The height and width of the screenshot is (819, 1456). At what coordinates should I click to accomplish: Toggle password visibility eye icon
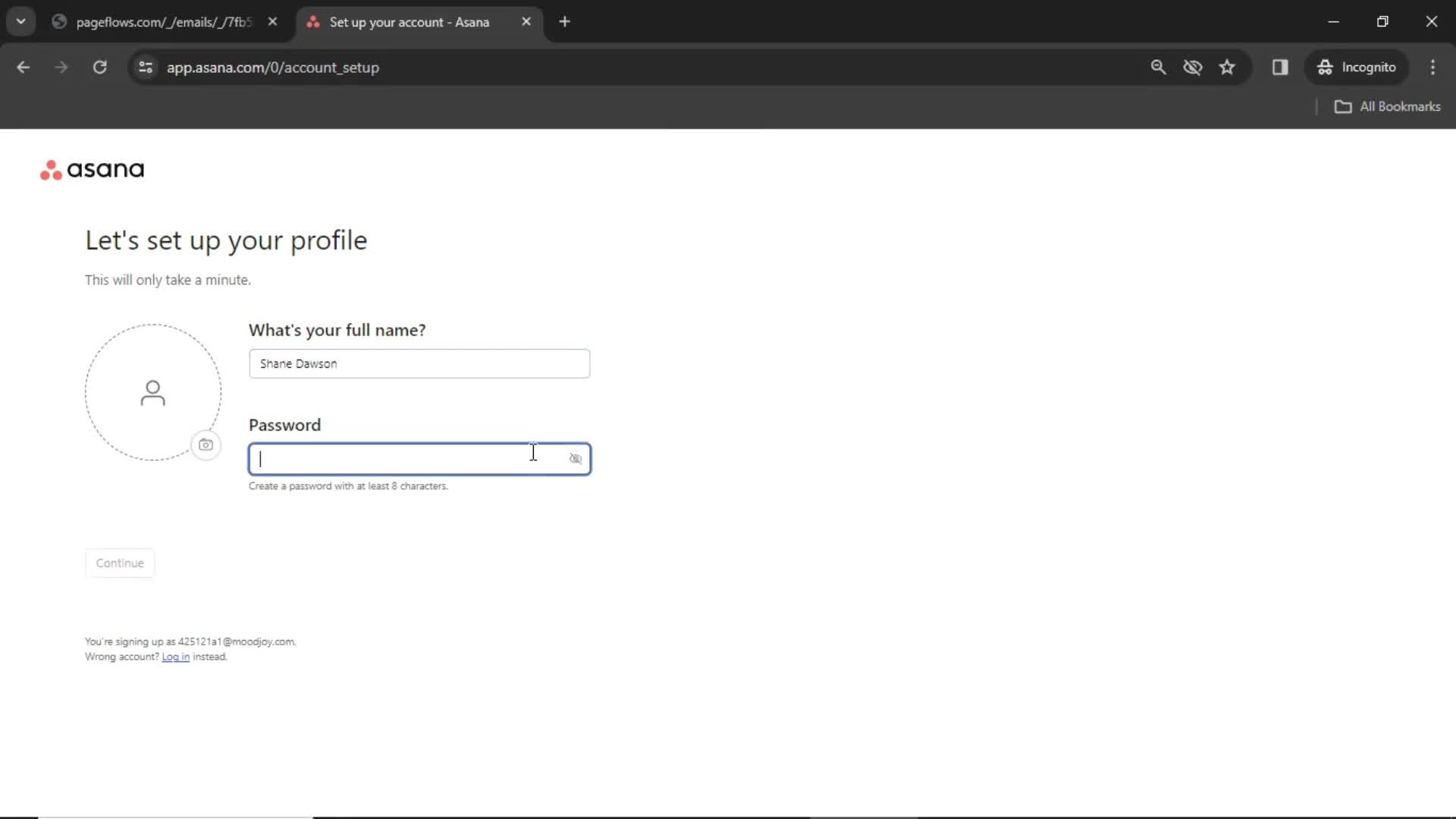pyautogui.click(x=576, y=459)
